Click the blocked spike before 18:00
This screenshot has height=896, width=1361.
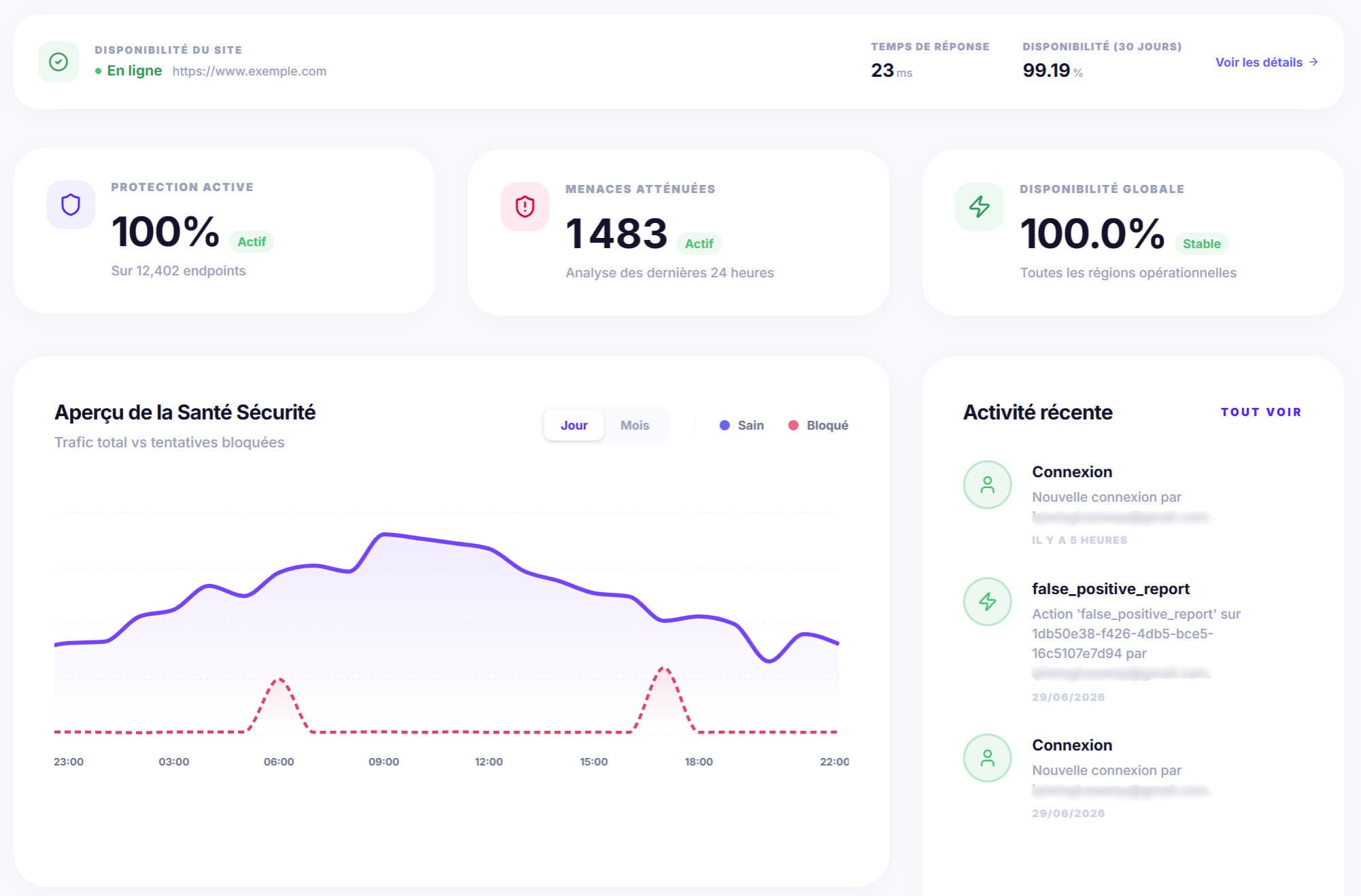664,669
